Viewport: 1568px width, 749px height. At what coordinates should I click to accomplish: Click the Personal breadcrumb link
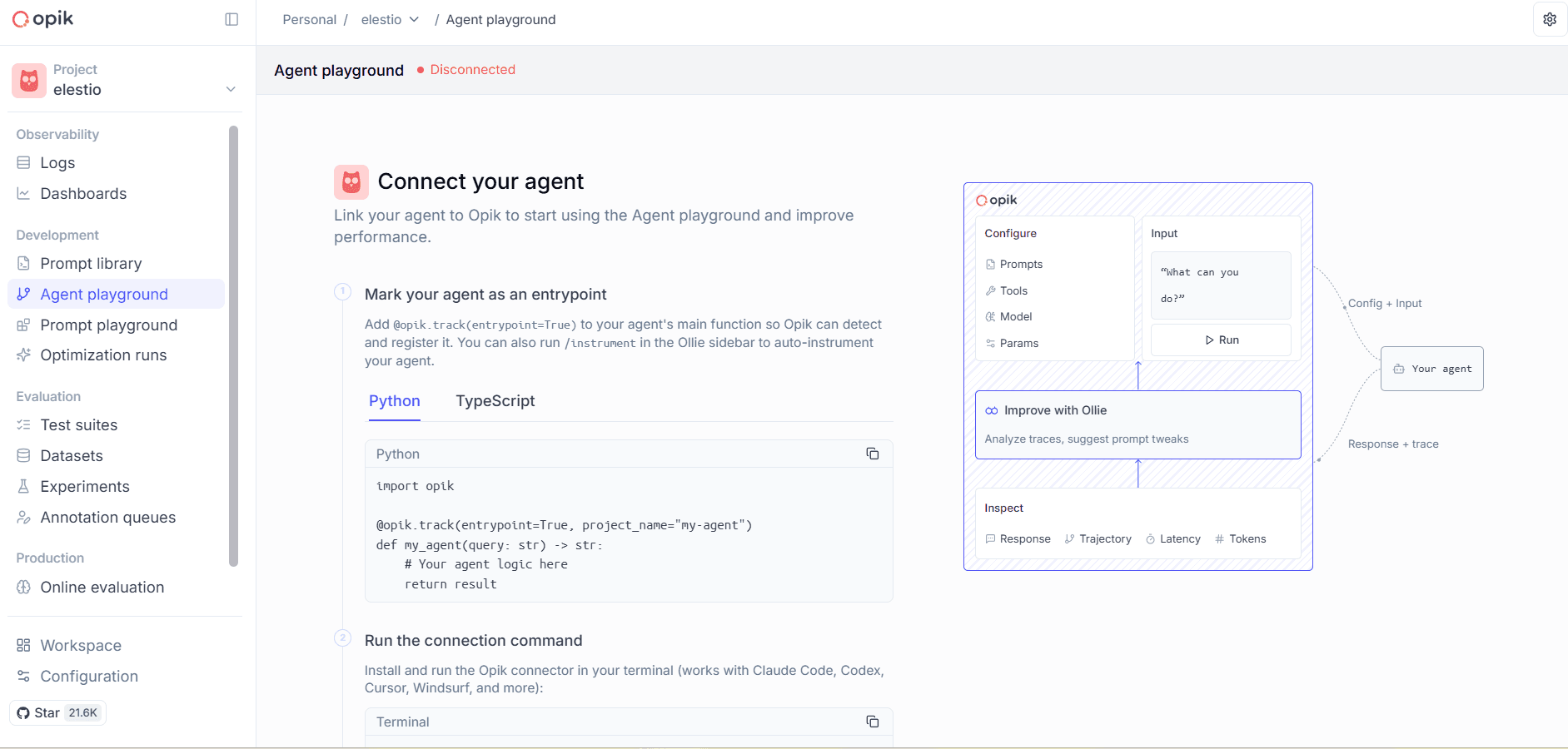(x=309, y=19)
